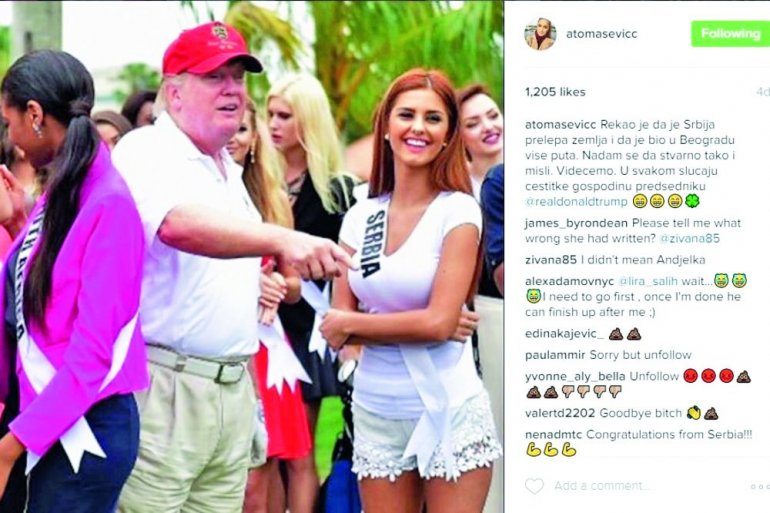Open commenter james_byrondean's profile

pyautogui.click(x=576, y=223)
